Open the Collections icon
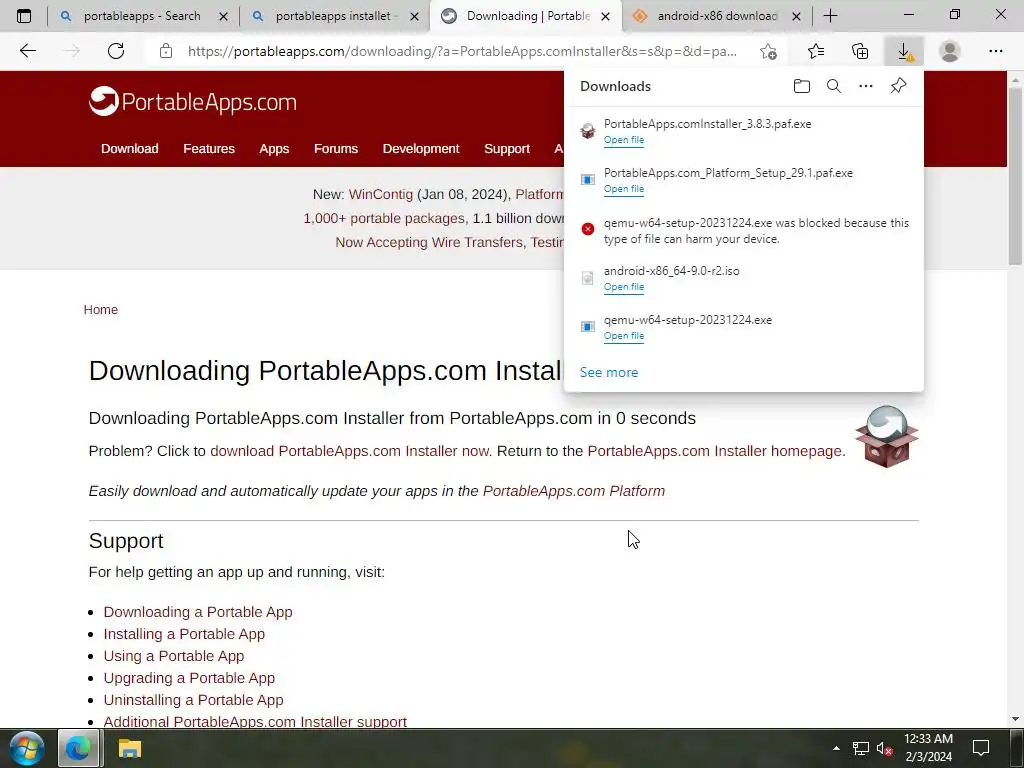 click(x=860, y=51)
